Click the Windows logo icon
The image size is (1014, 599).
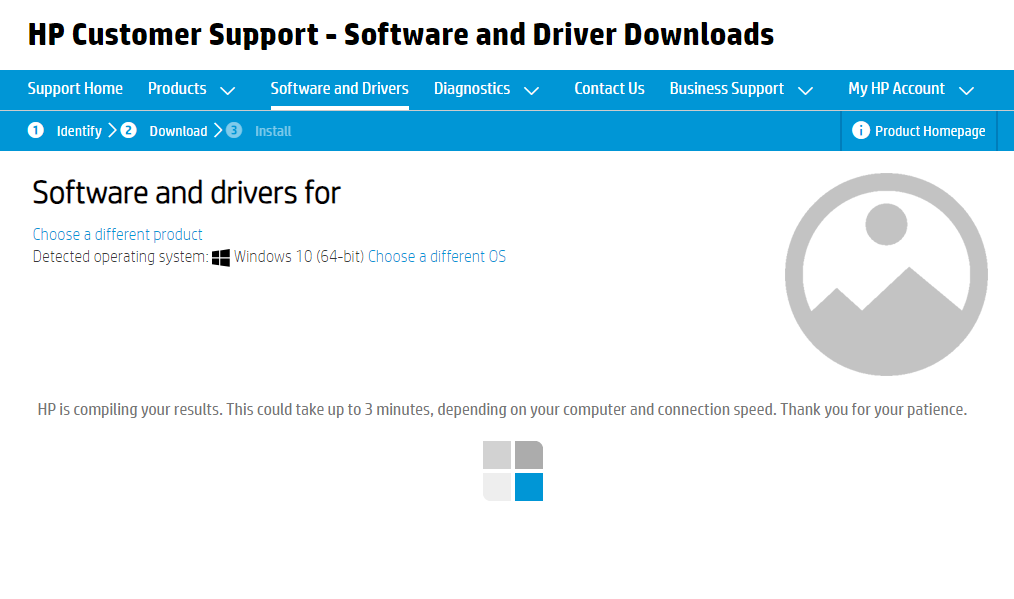pyautogui.click(x=221, y=257)
